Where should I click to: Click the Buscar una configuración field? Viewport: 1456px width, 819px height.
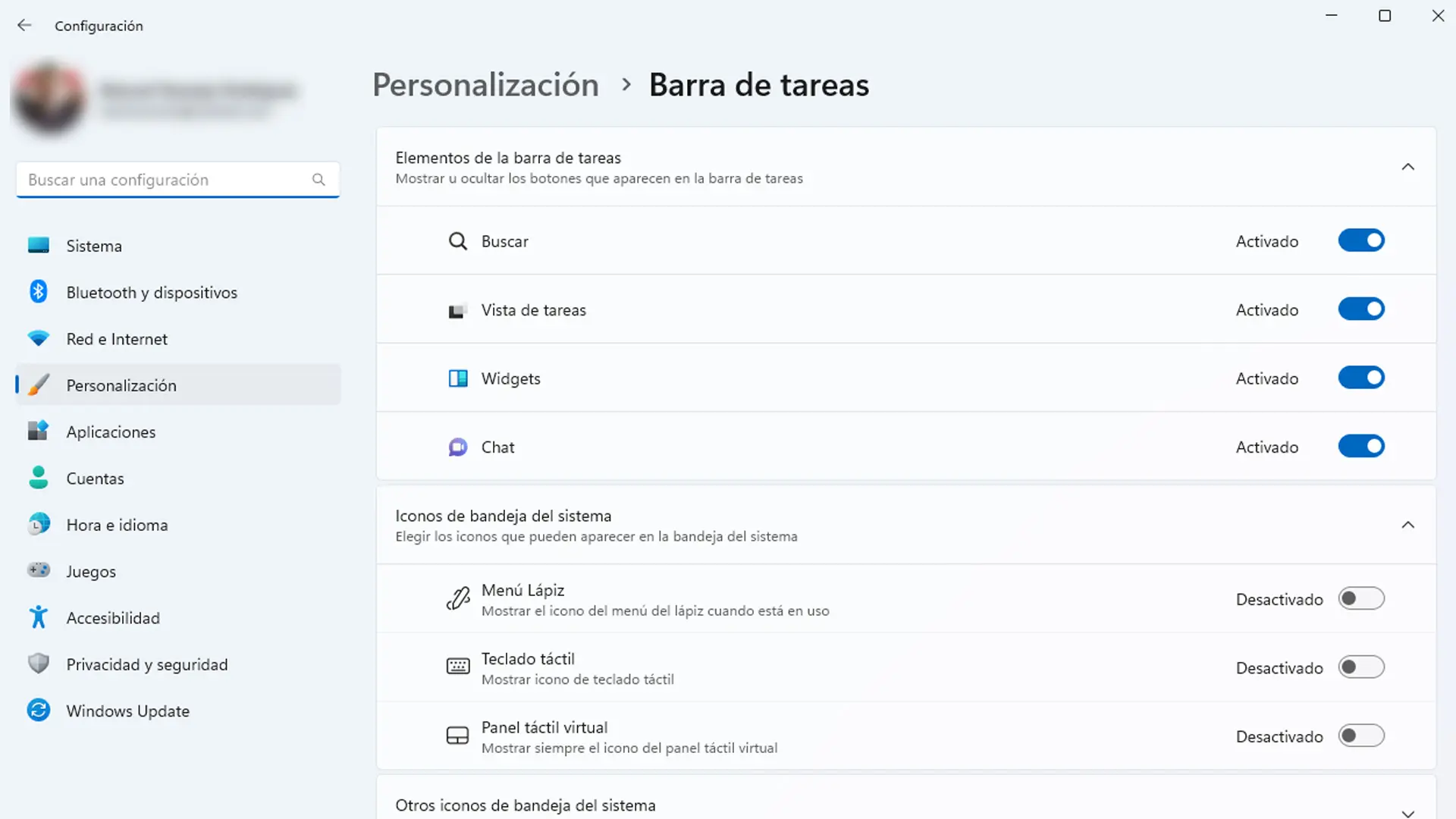click(163, 180)
